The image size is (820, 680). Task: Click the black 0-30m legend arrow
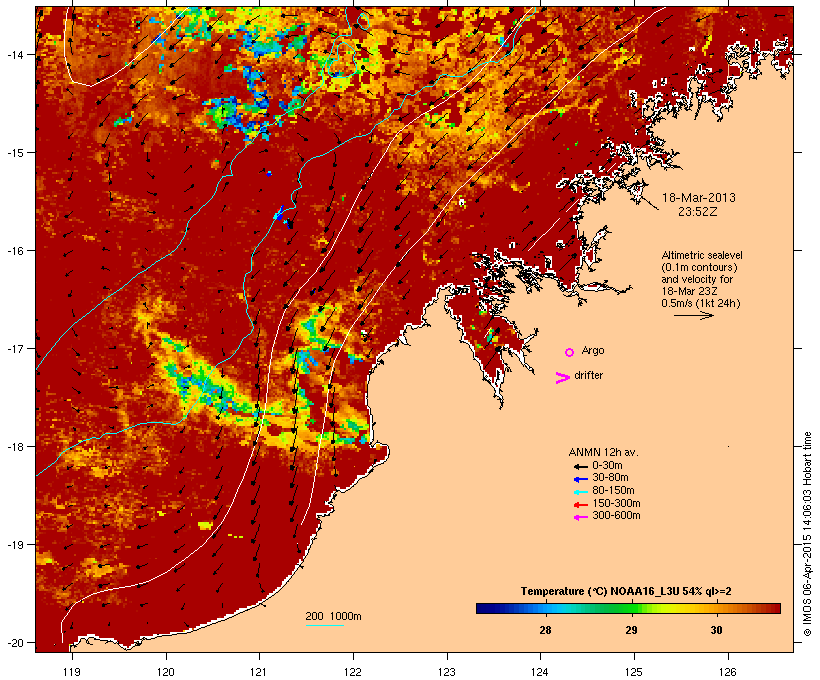pos(580,467)
